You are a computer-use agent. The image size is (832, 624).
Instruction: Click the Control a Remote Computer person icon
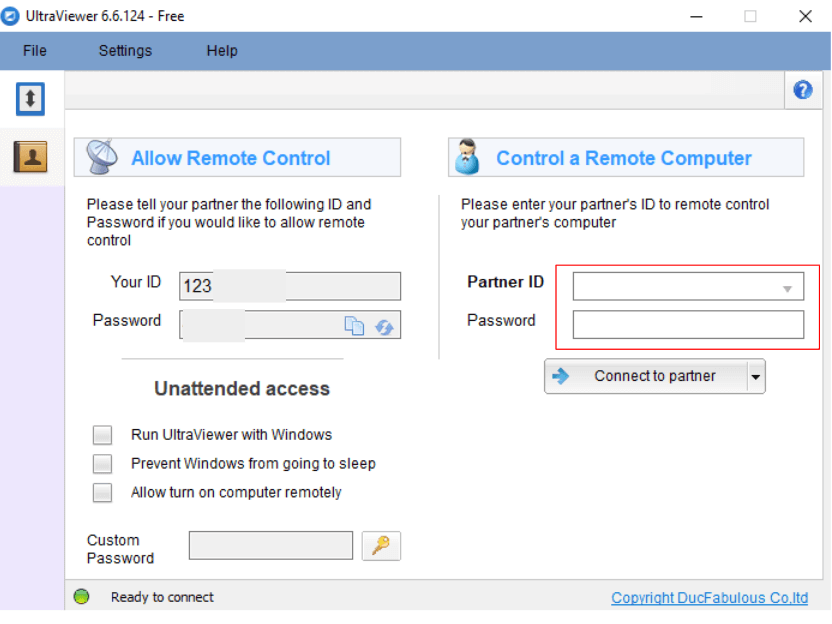click(467, 157)
